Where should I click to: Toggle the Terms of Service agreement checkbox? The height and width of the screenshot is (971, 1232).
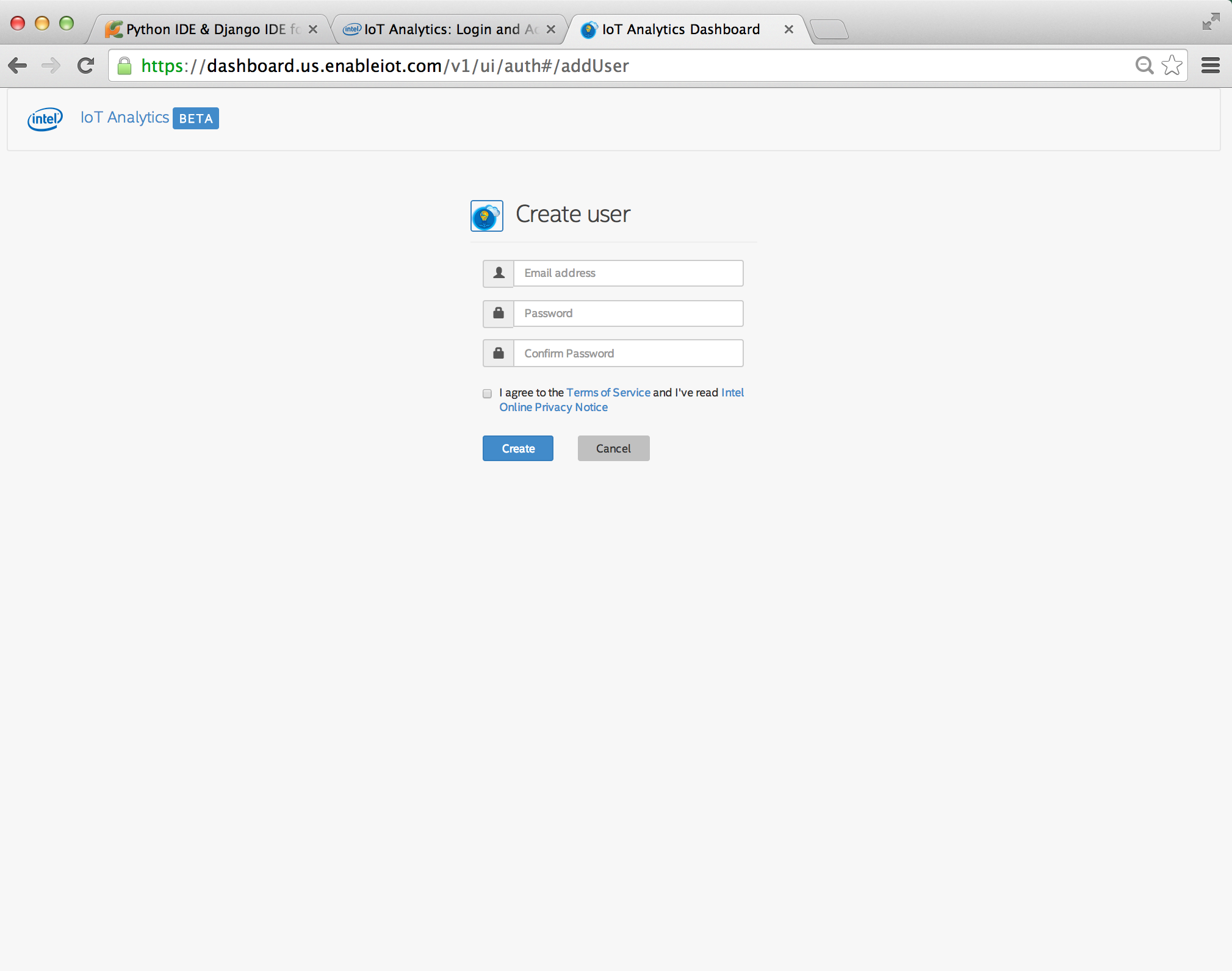[x=488, y=393]
